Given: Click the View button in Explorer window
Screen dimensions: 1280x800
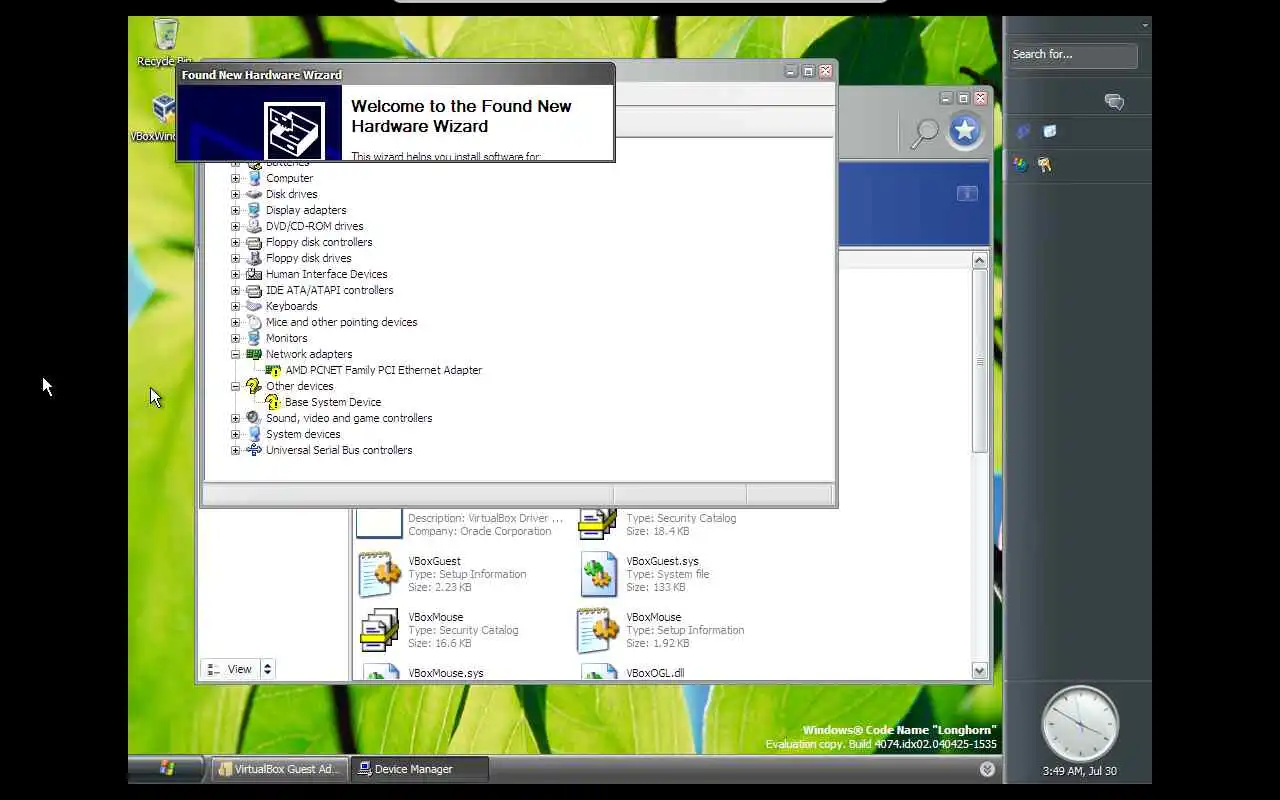Looking at the screenshot, I should (x=231, y=669).
